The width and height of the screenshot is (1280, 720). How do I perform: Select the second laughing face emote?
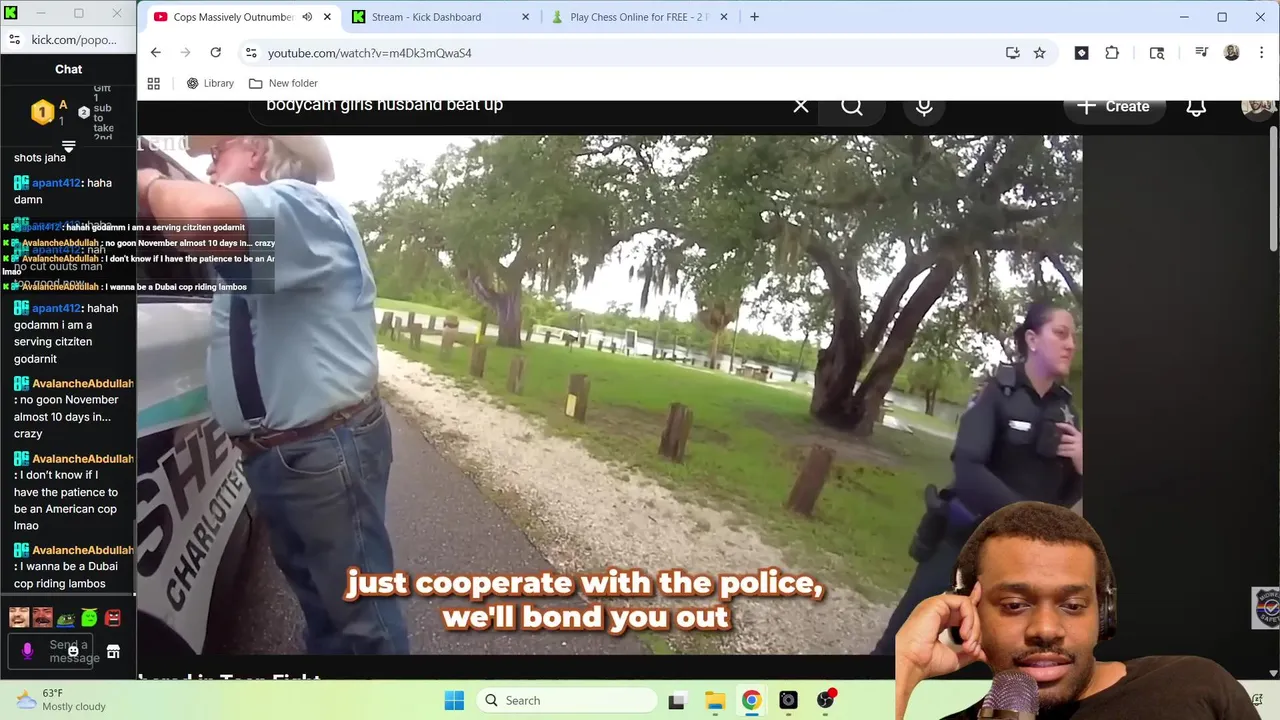click(x=42, y=617)
